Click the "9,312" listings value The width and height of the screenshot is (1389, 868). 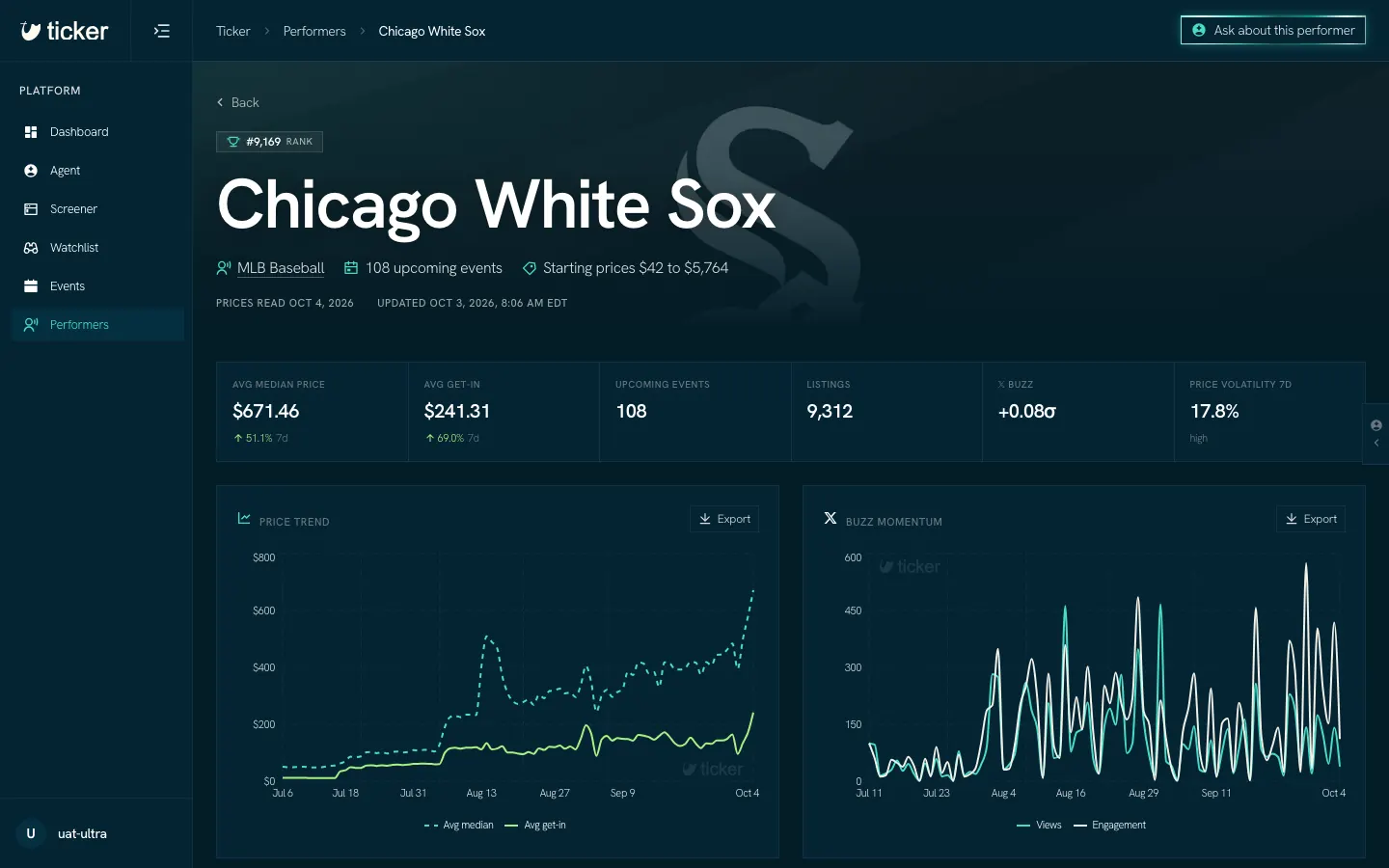[x=830, y=412]
